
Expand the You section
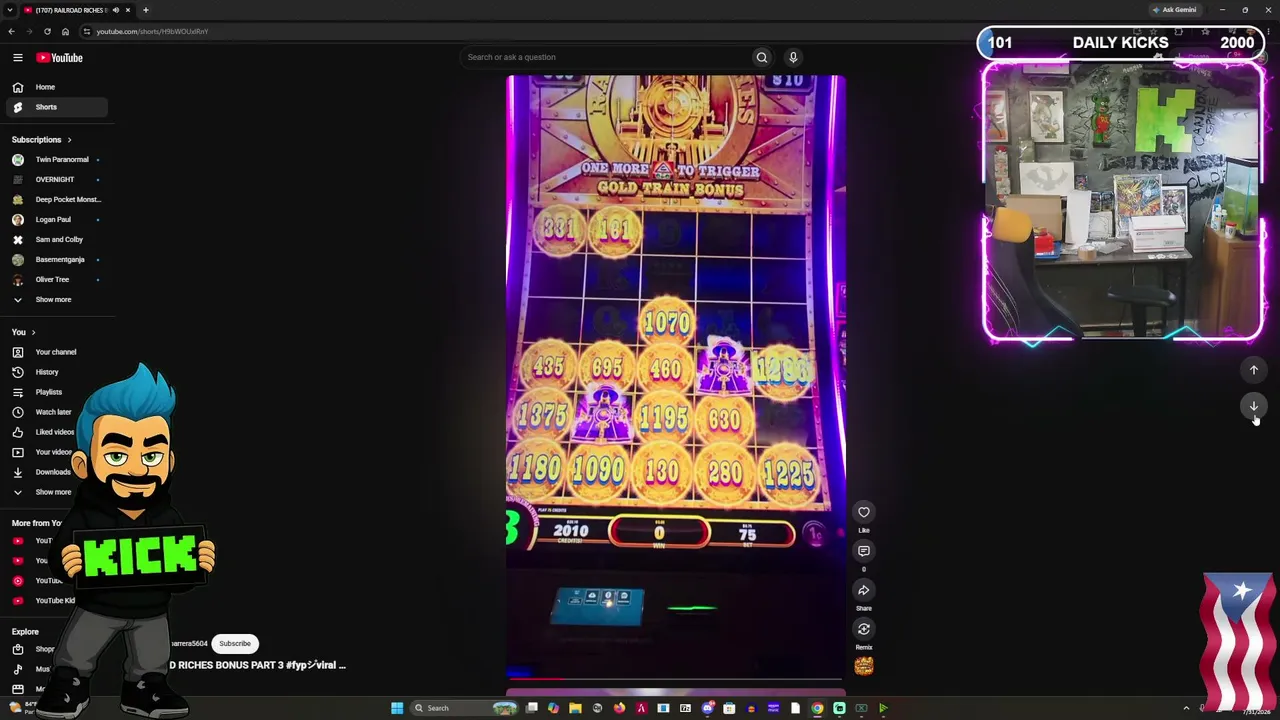[24, 332]
